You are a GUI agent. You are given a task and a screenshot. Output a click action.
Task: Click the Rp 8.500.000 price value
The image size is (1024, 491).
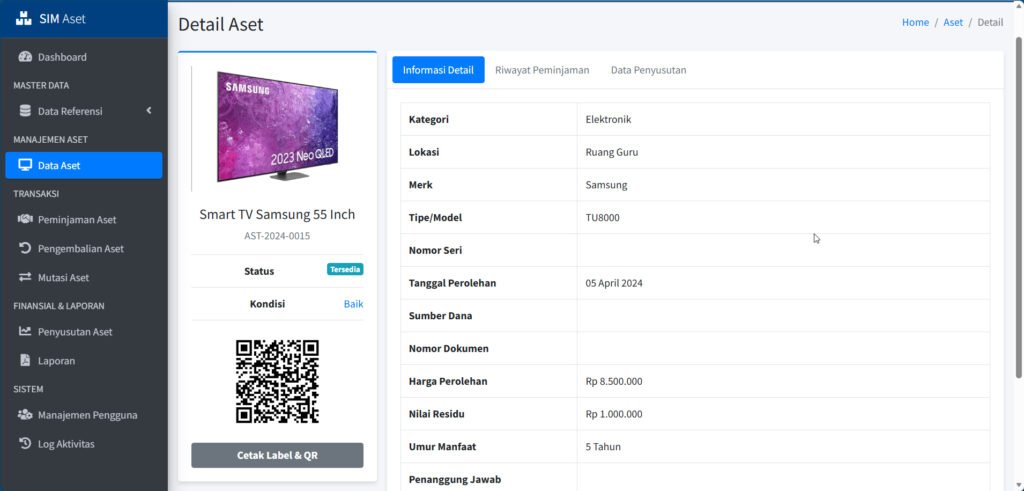pyautogui.click(x=614, y=381)
